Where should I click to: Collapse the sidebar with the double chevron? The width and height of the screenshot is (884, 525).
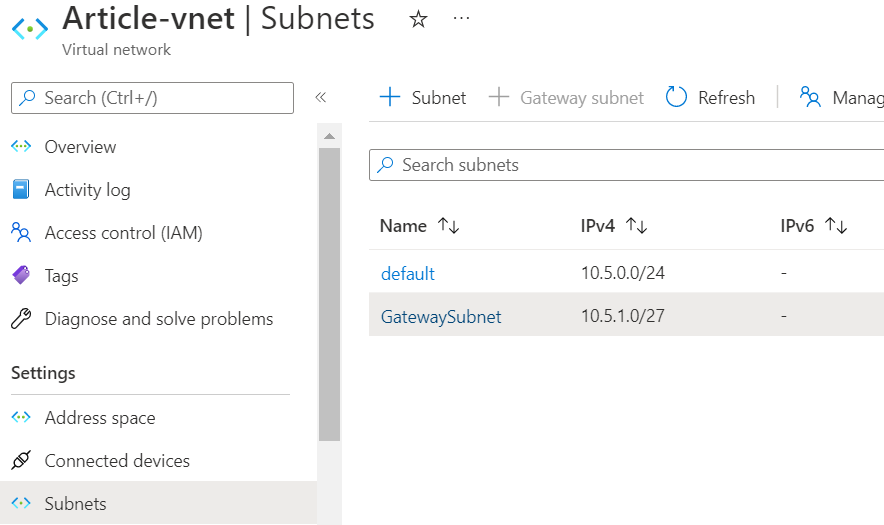click(x=321, y=98)
